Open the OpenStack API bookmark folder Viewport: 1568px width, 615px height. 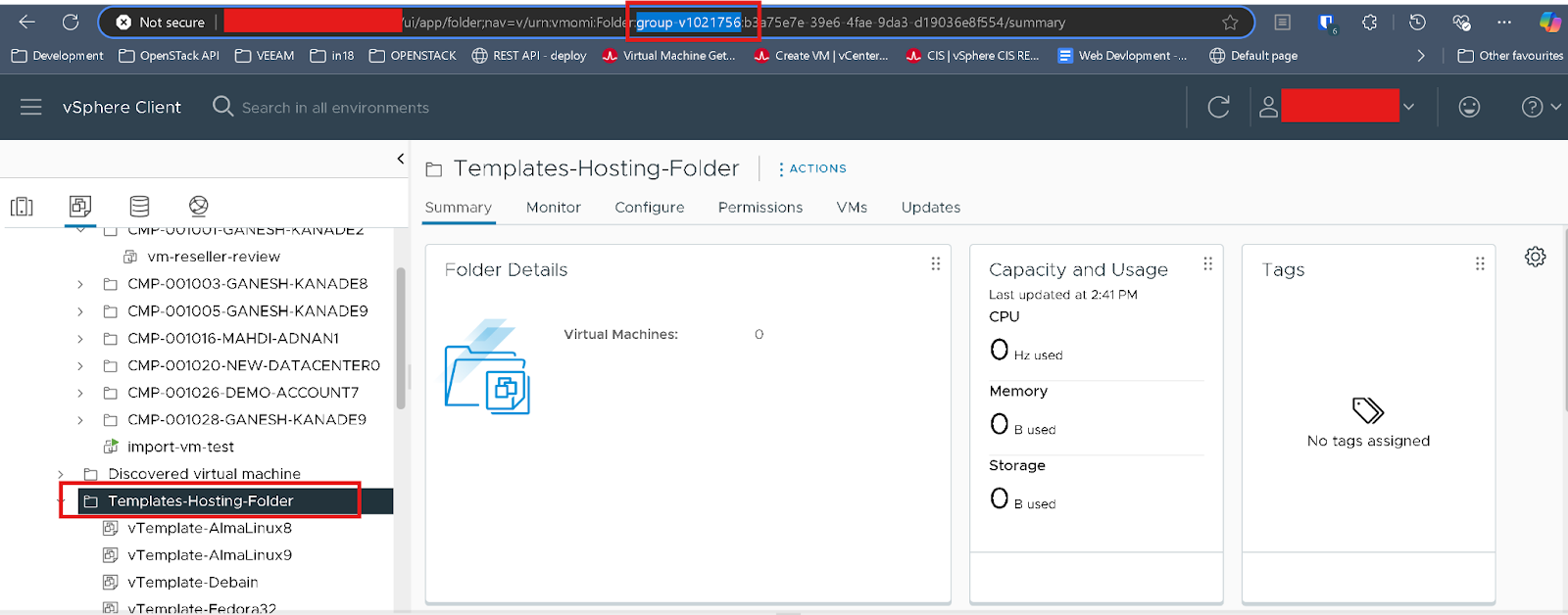(170, 56)
